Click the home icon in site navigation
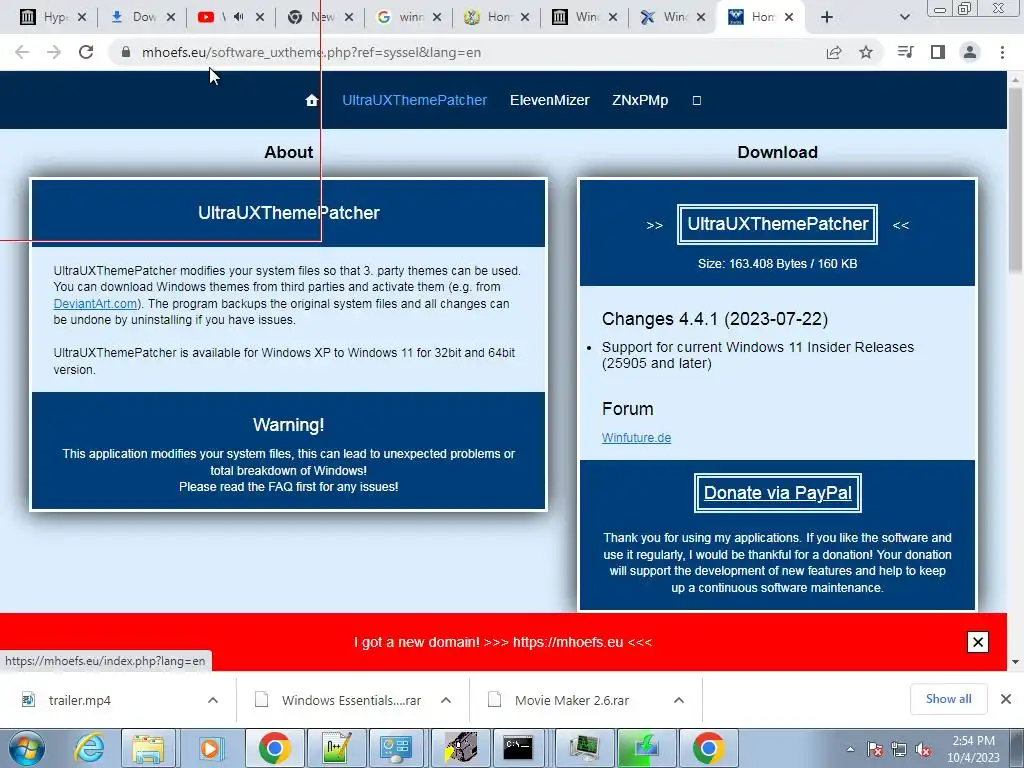The image size is (1024, 768). click(312, 100)
